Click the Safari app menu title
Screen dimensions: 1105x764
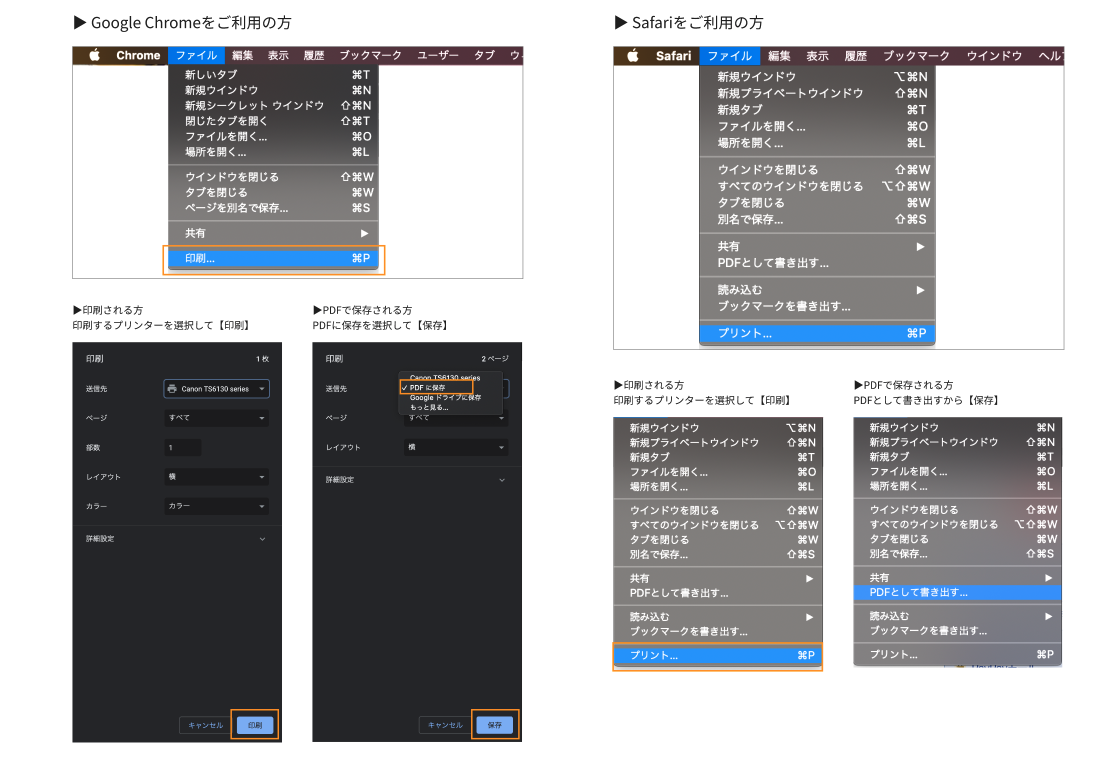click(x=674, y=56)
